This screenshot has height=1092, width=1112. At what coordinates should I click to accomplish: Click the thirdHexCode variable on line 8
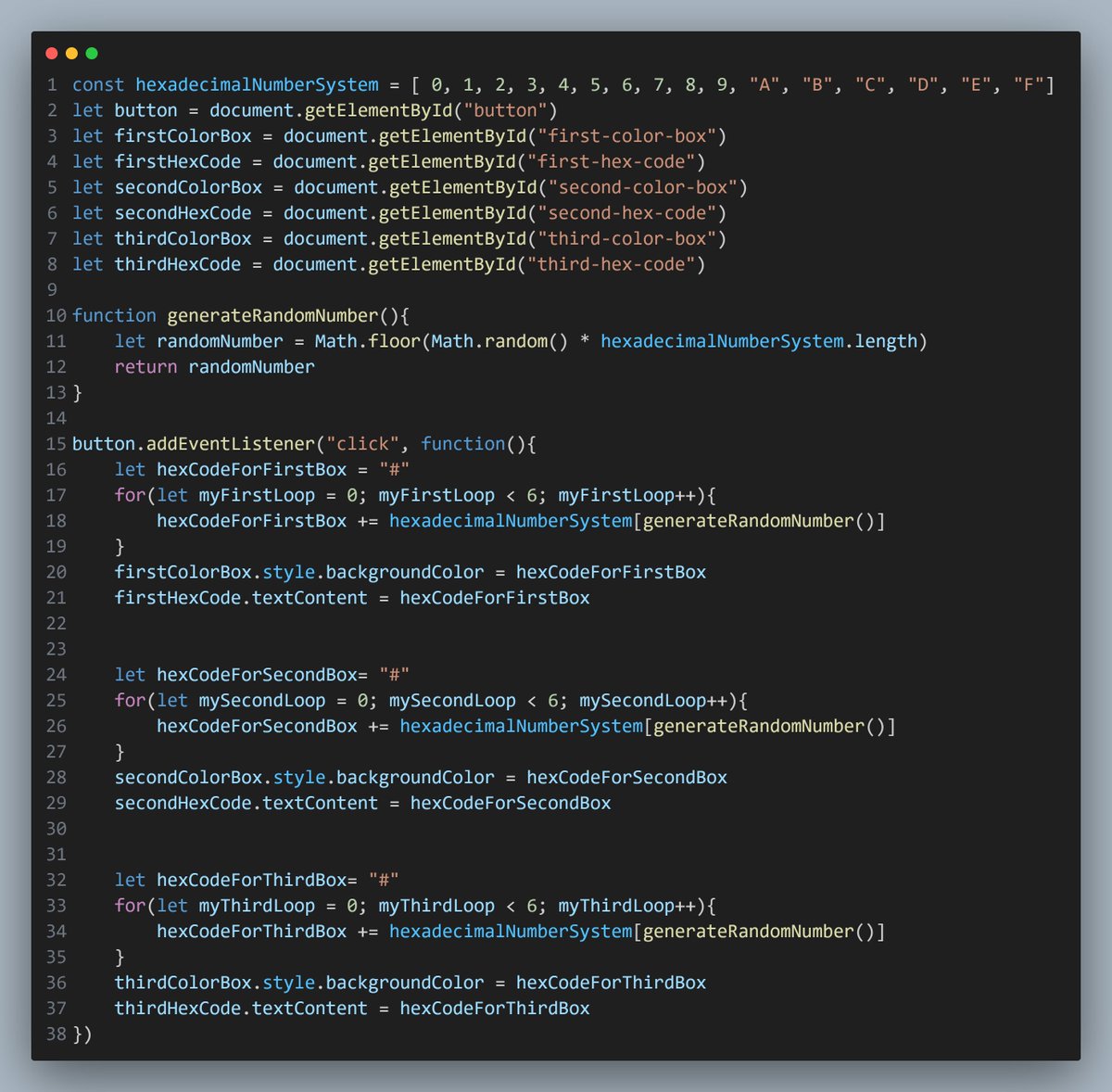tap(177, 265)
